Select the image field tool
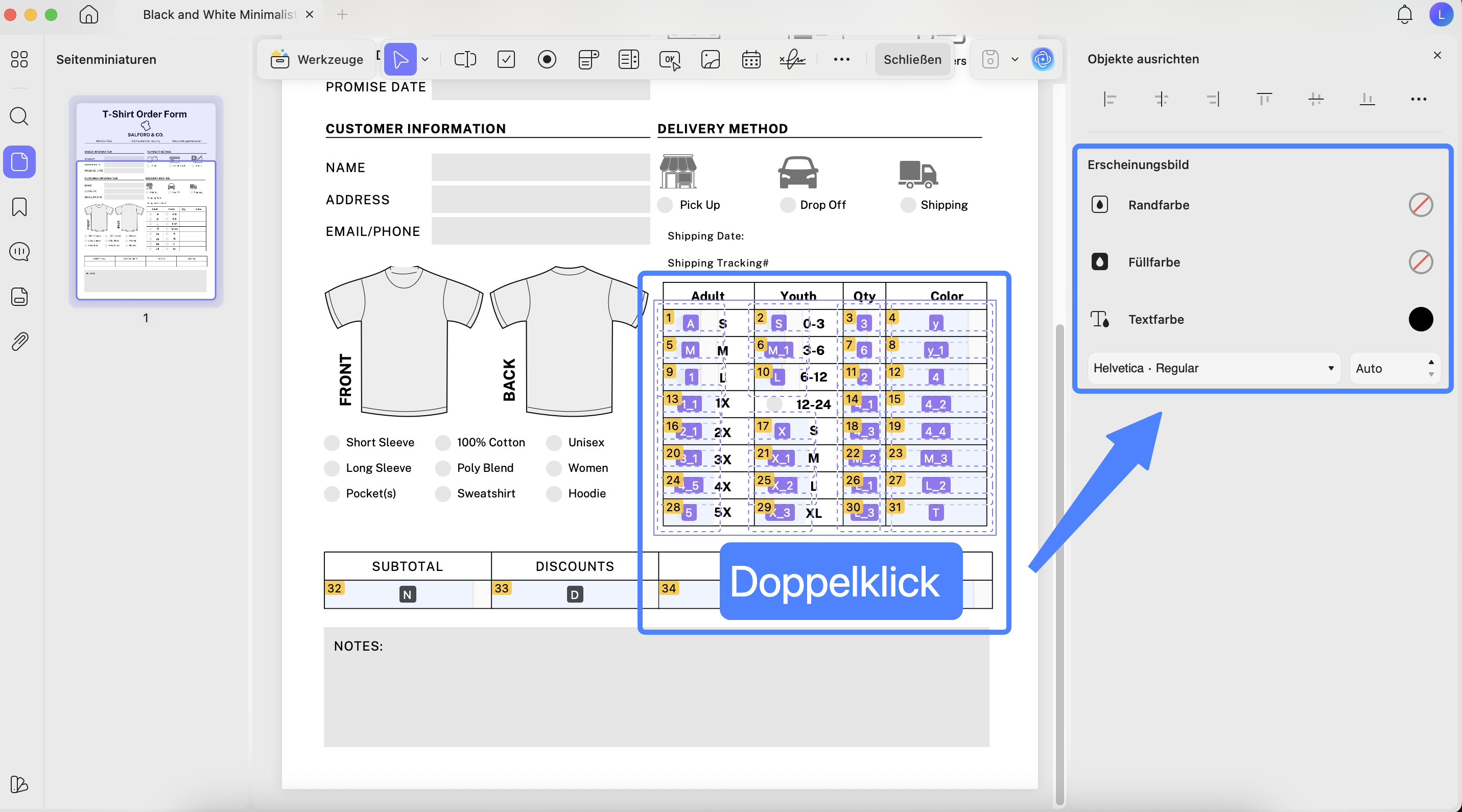Viewport: 1462px width, 812px height. 710,60
